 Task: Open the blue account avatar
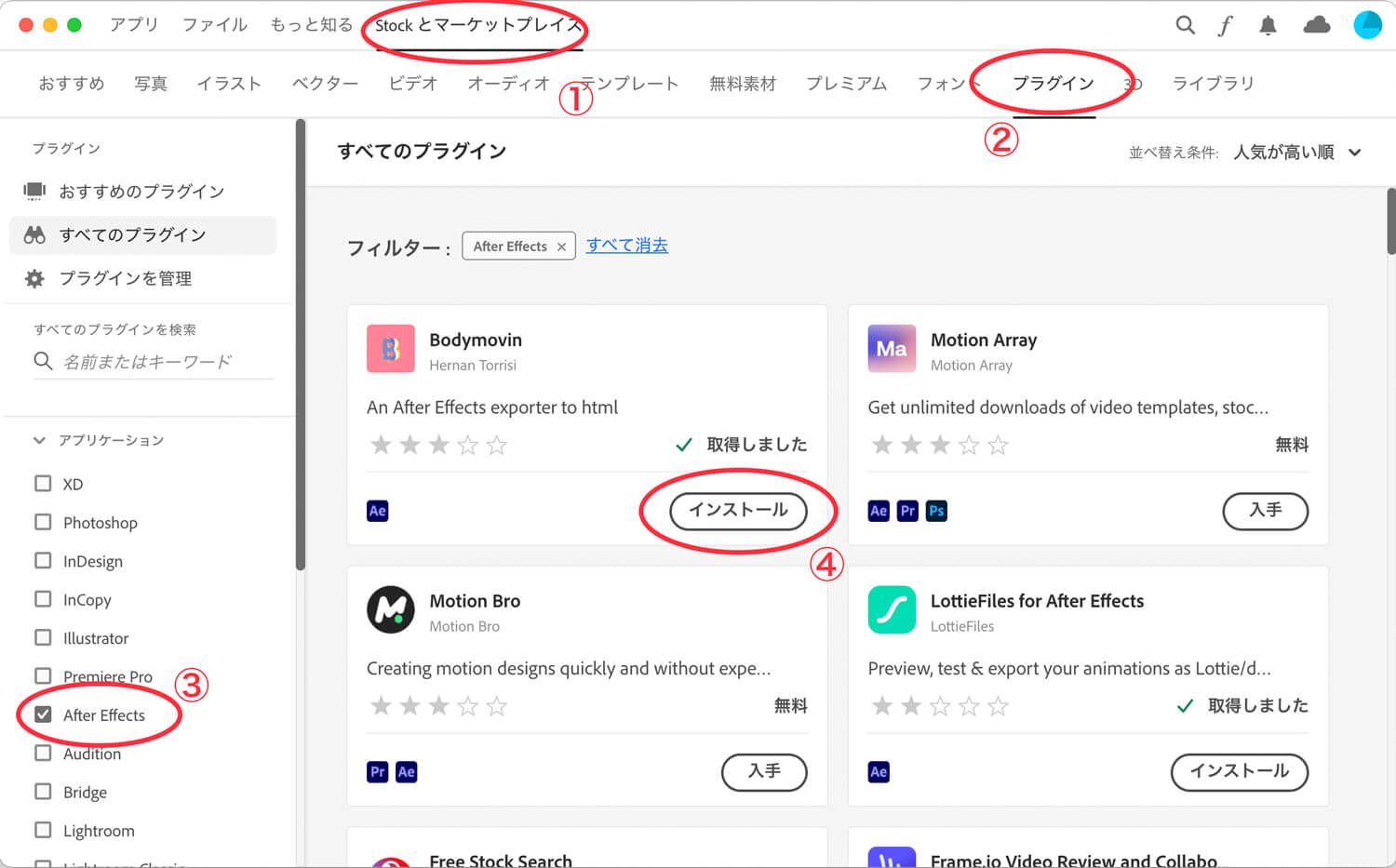[x=1367, y=25]
